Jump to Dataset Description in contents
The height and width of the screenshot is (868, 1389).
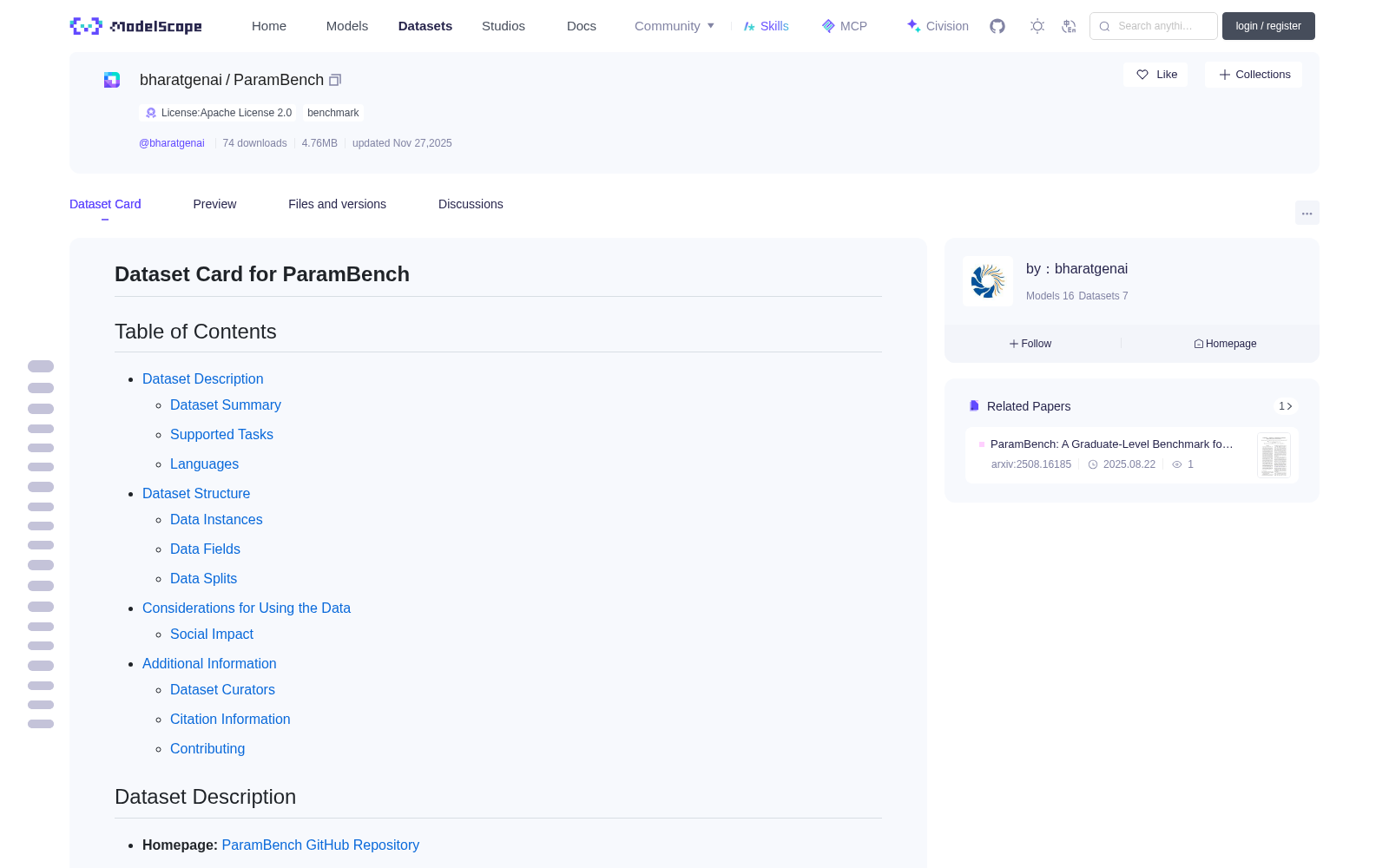pyautogui.click(x=202, y=378)
